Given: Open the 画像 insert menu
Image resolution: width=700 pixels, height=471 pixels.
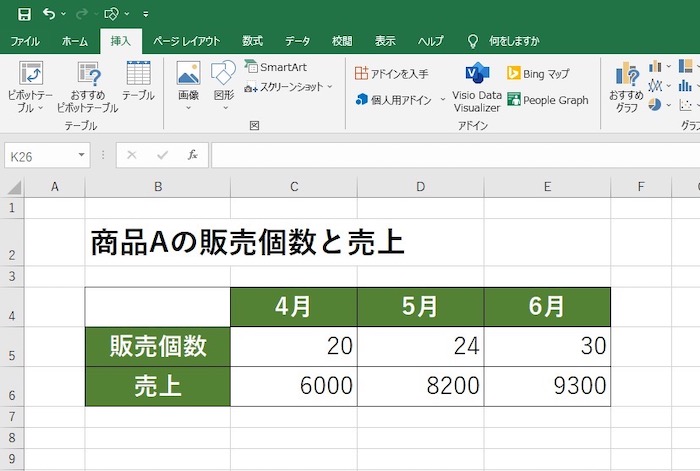Looking at the screenshot, I should click(x=188, y=86).
